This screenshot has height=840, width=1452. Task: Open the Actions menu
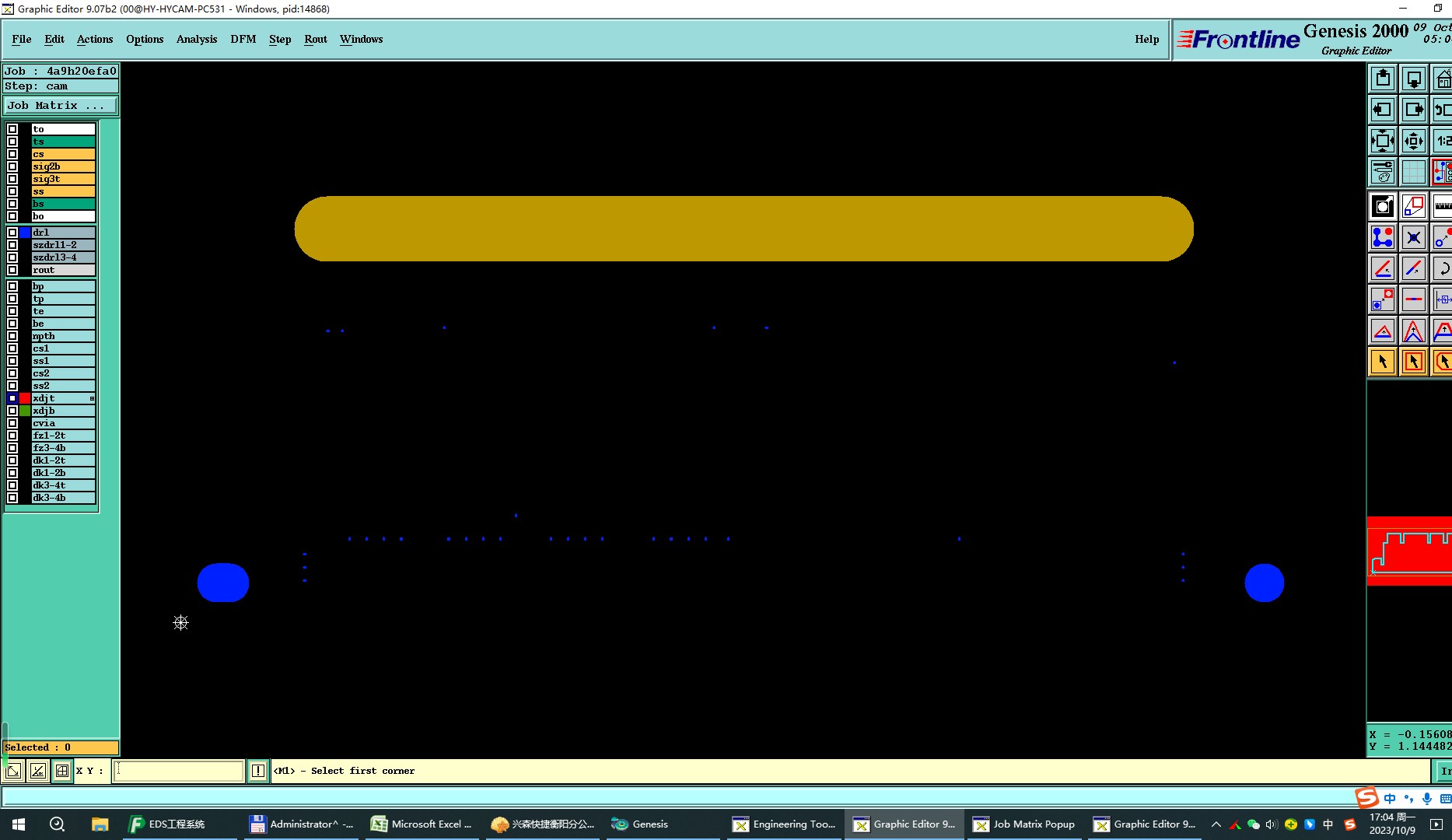point(95,39)
